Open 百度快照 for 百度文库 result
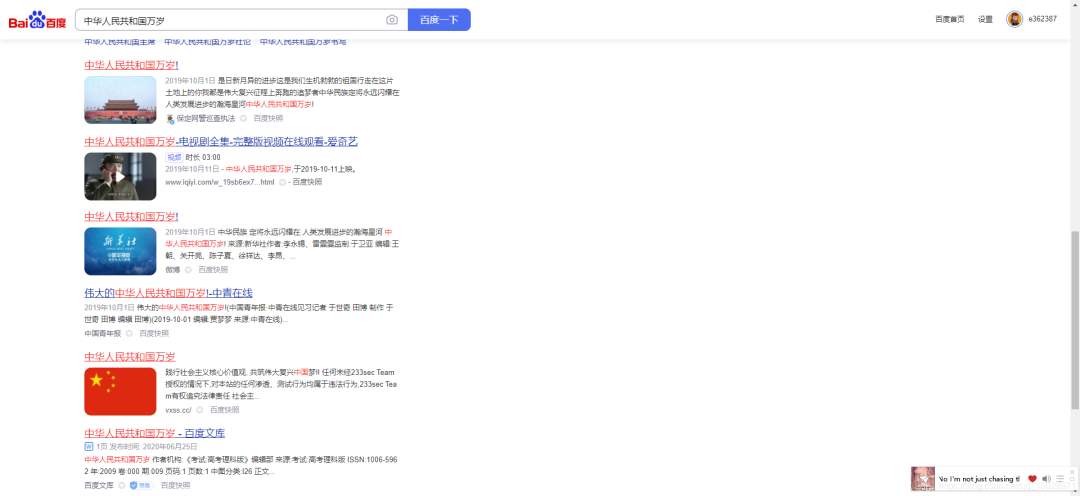The image size is (1080, 496). tap(176, 486)
